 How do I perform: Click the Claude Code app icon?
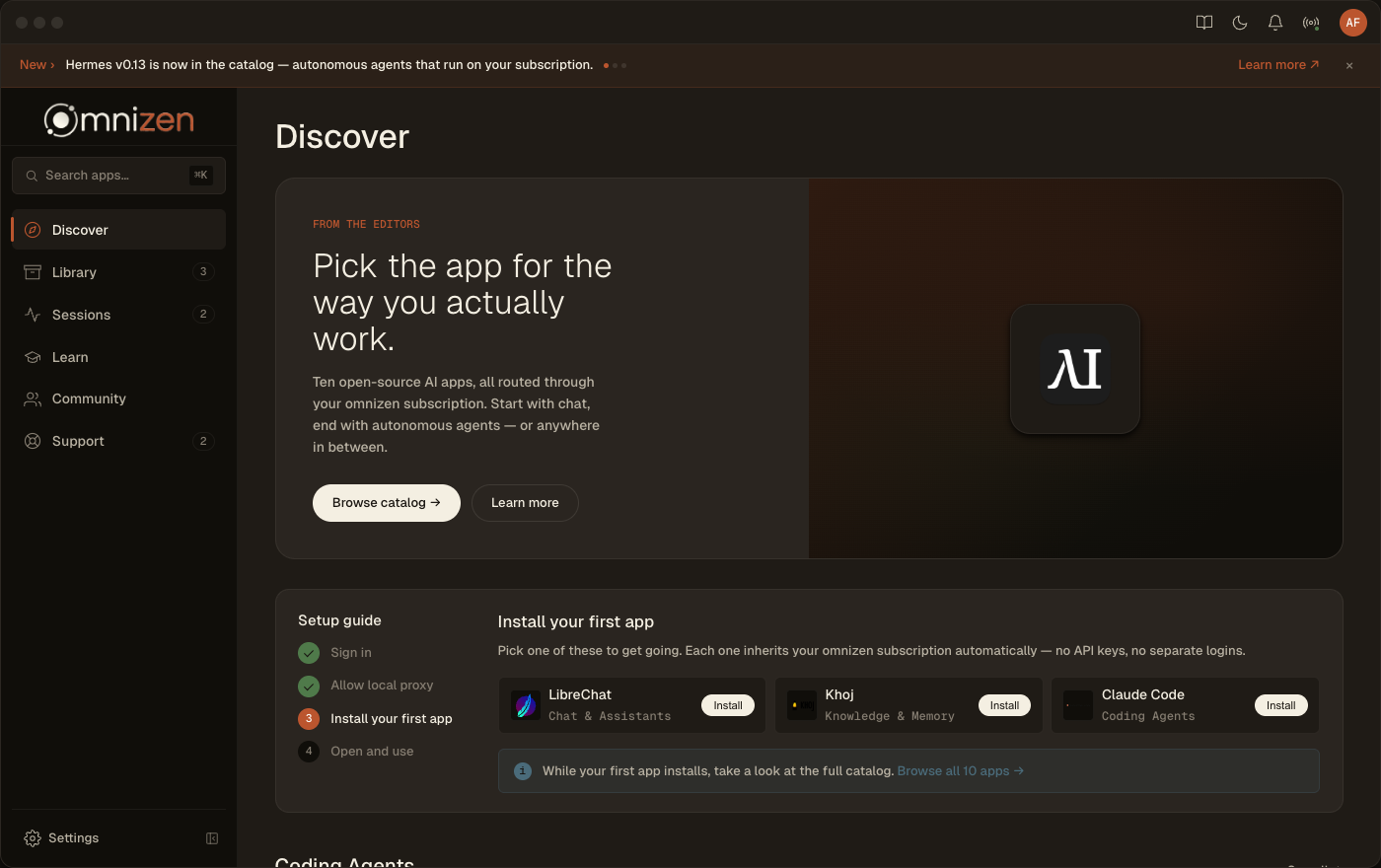pos(1077,705)
